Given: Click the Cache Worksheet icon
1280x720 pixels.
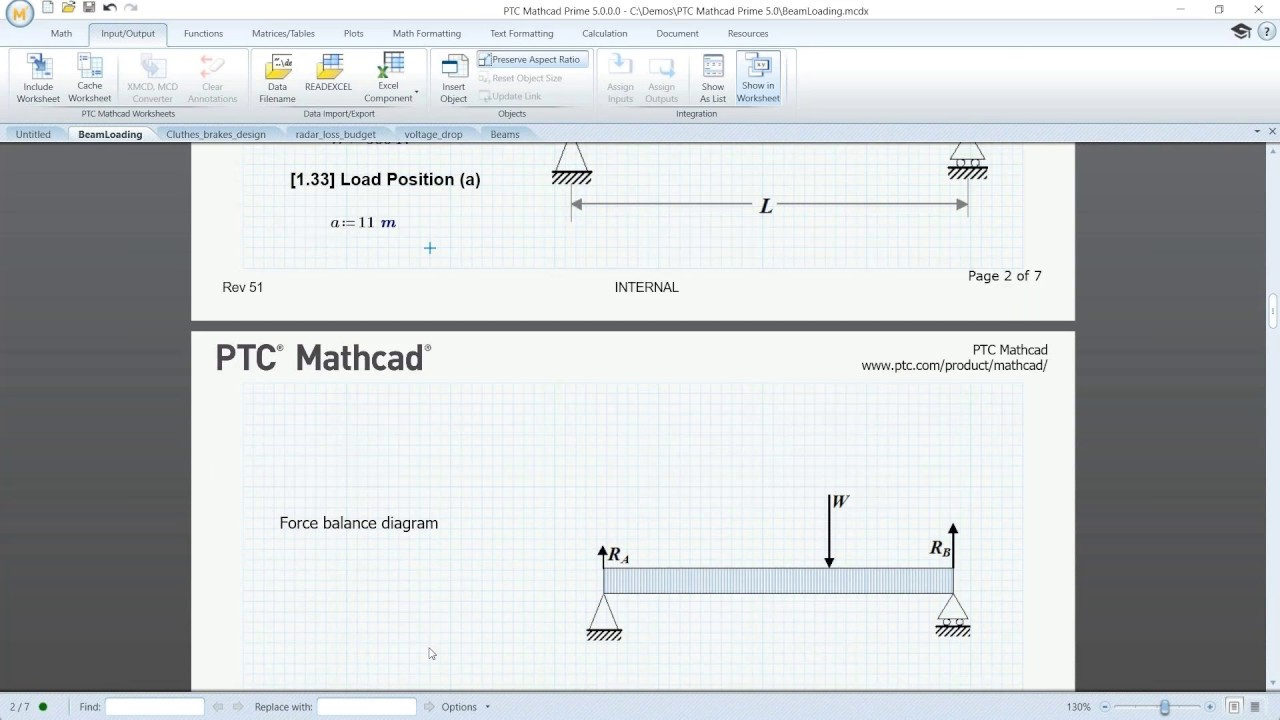Looking at the screenshot, I should coord(90,66).
